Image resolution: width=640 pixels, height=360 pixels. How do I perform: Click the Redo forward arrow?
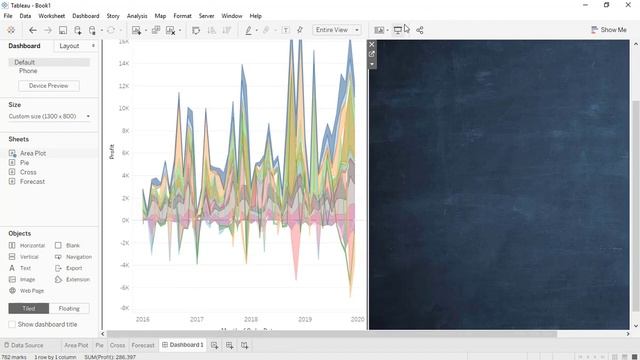coord(48,30)
